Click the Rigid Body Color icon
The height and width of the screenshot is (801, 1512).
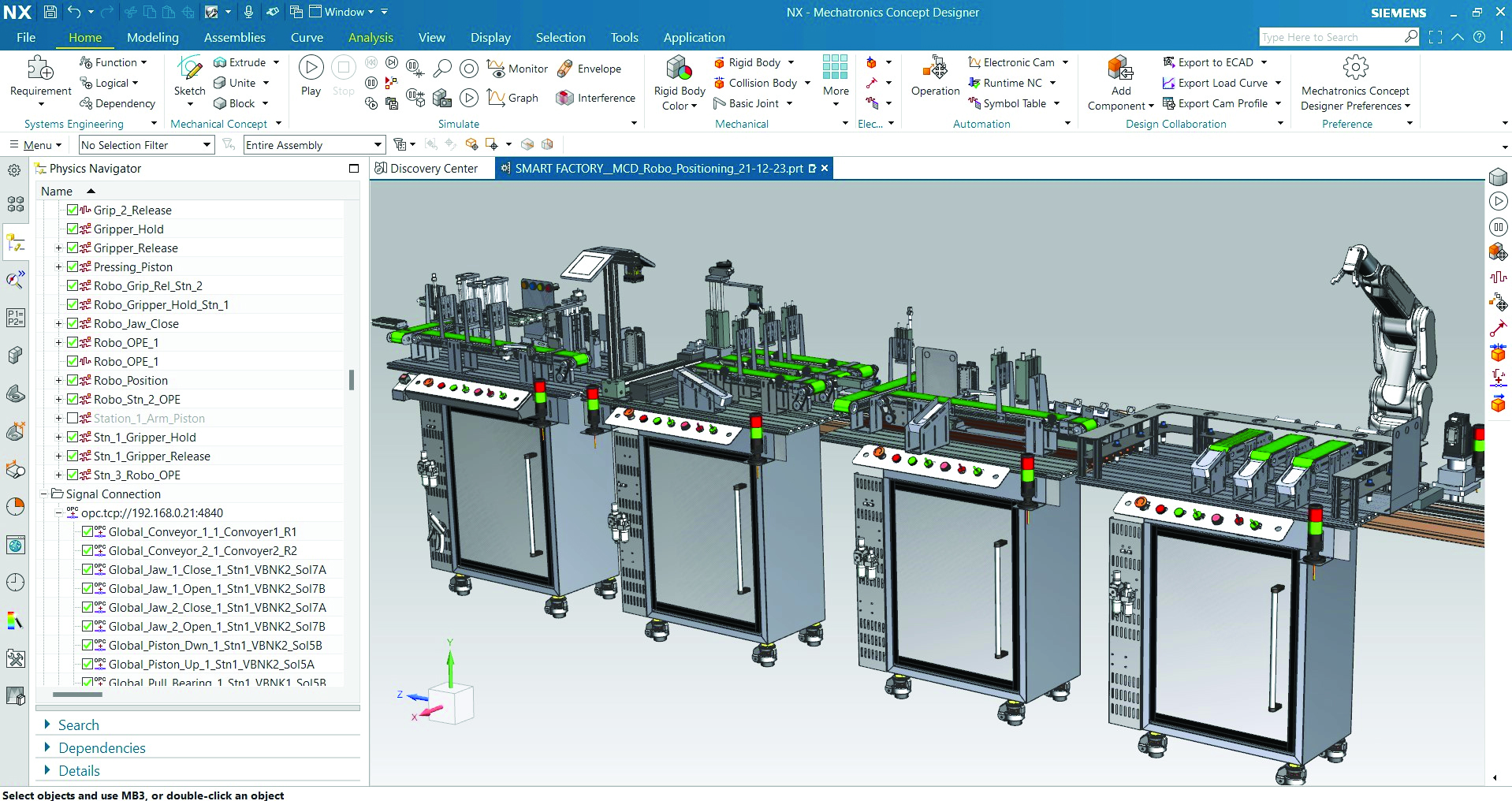(679, 69)
